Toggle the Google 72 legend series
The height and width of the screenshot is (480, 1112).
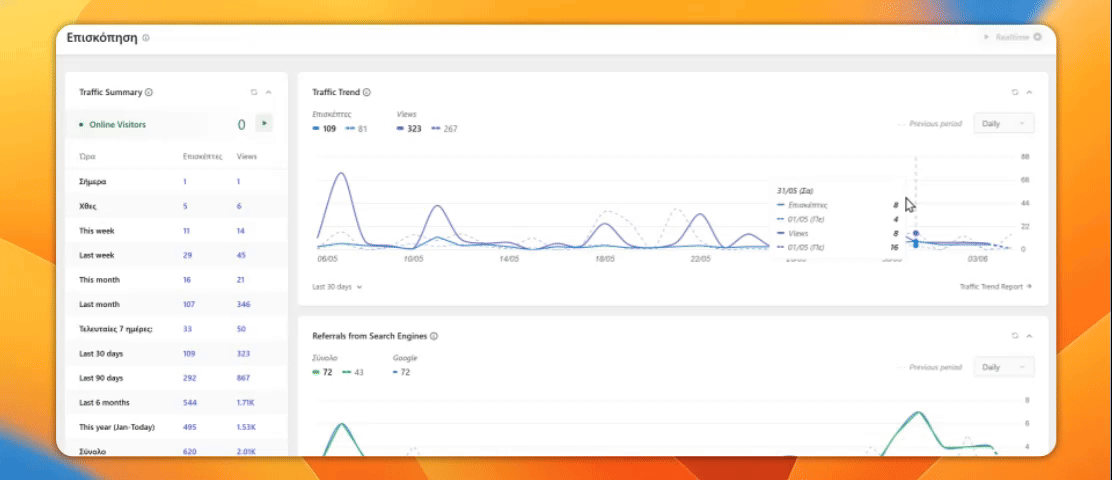(401, 372)
